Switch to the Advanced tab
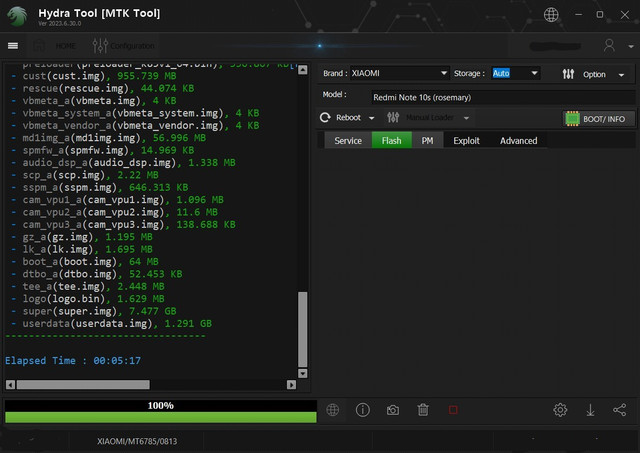 point(518,140)
